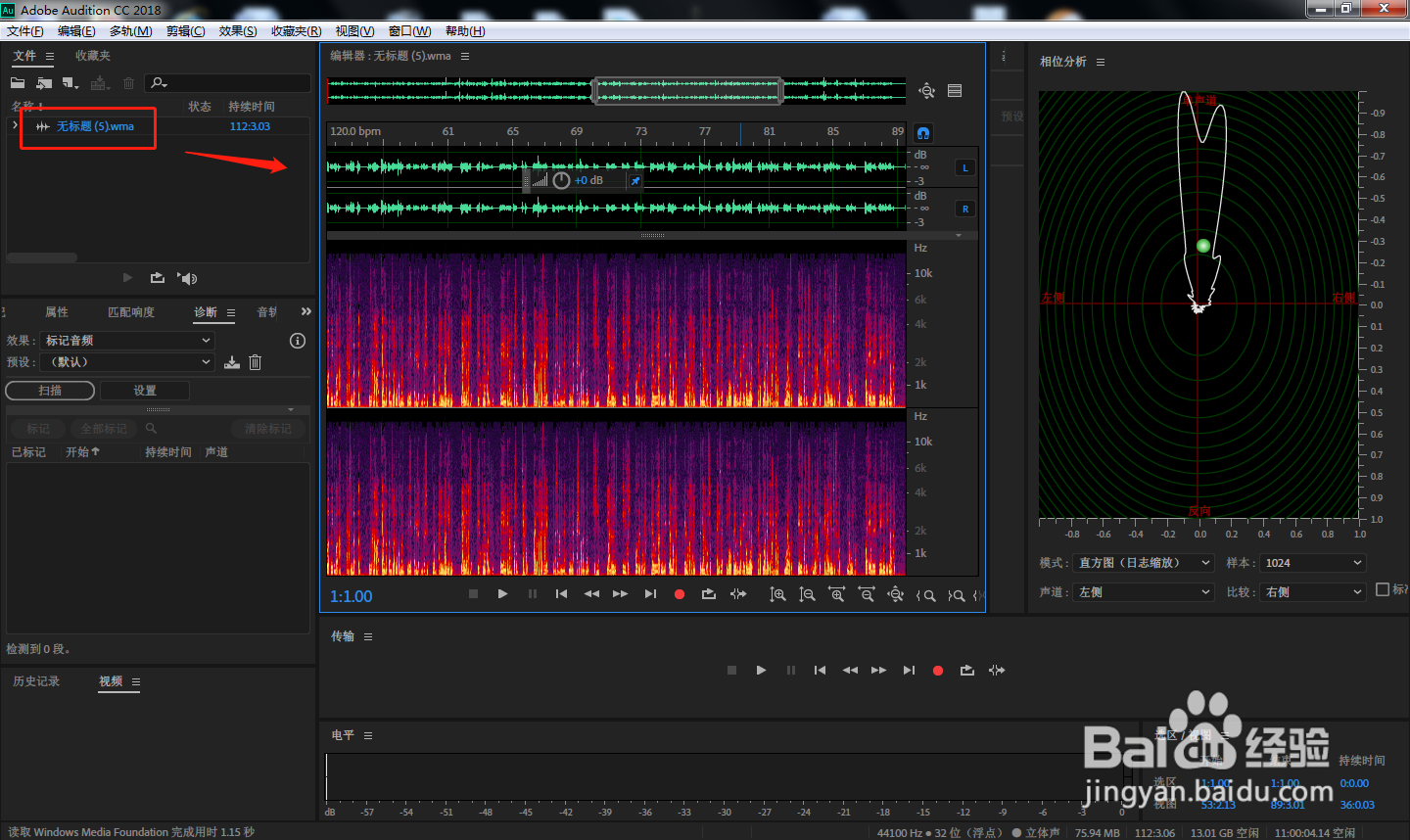
Task: Switch to the 收藏夹 tab
Action: click(93, 56)
